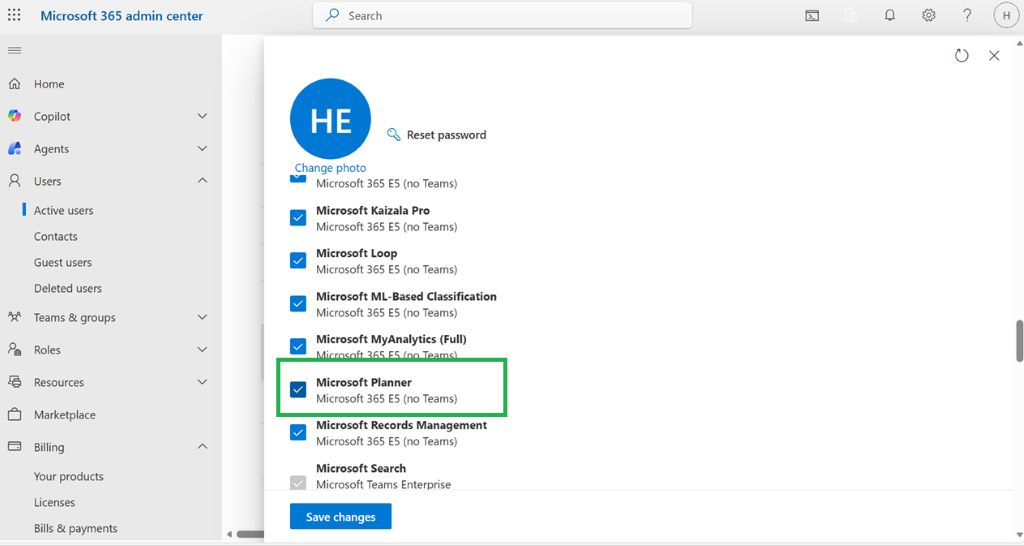The height and width of the screenshot is (546, 1024).
Task: Uncheck Microsoft Kaizala Pro checkbox
Action: tap(298, 217)
